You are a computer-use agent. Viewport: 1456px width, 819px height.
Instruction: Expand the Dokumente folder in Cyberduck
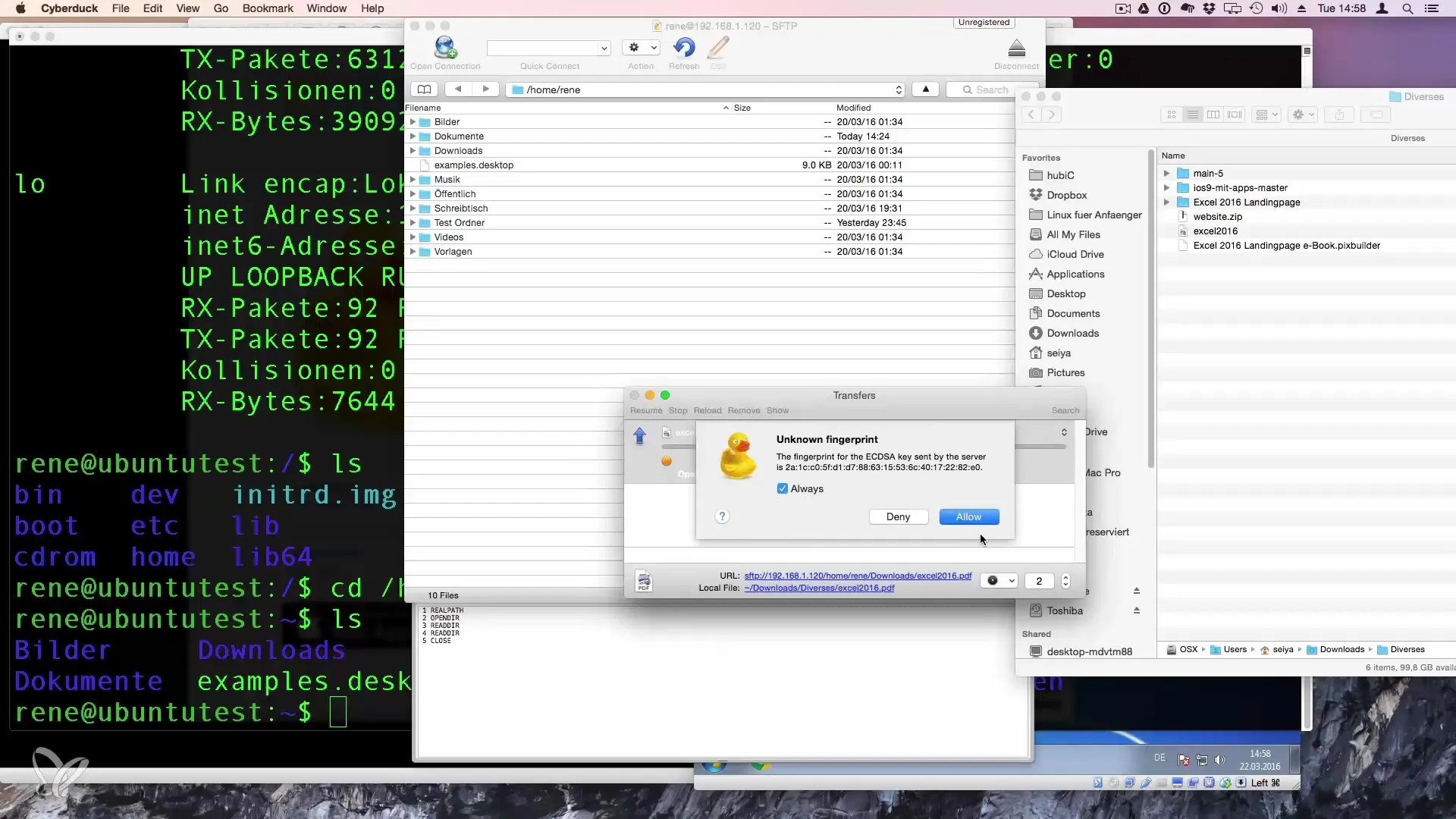click(413, 136)
